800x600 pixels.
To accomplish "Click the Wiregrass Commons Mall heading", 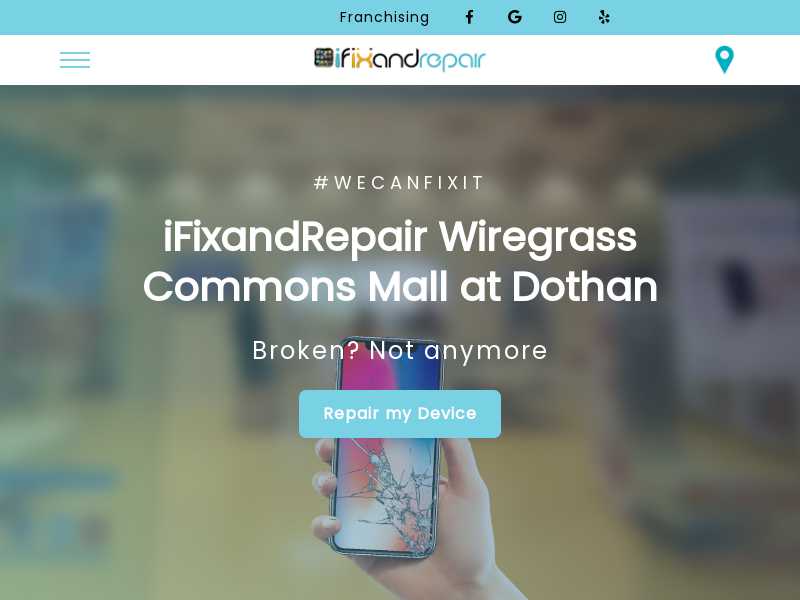I will pyautogui.click(x=400, y=262).
